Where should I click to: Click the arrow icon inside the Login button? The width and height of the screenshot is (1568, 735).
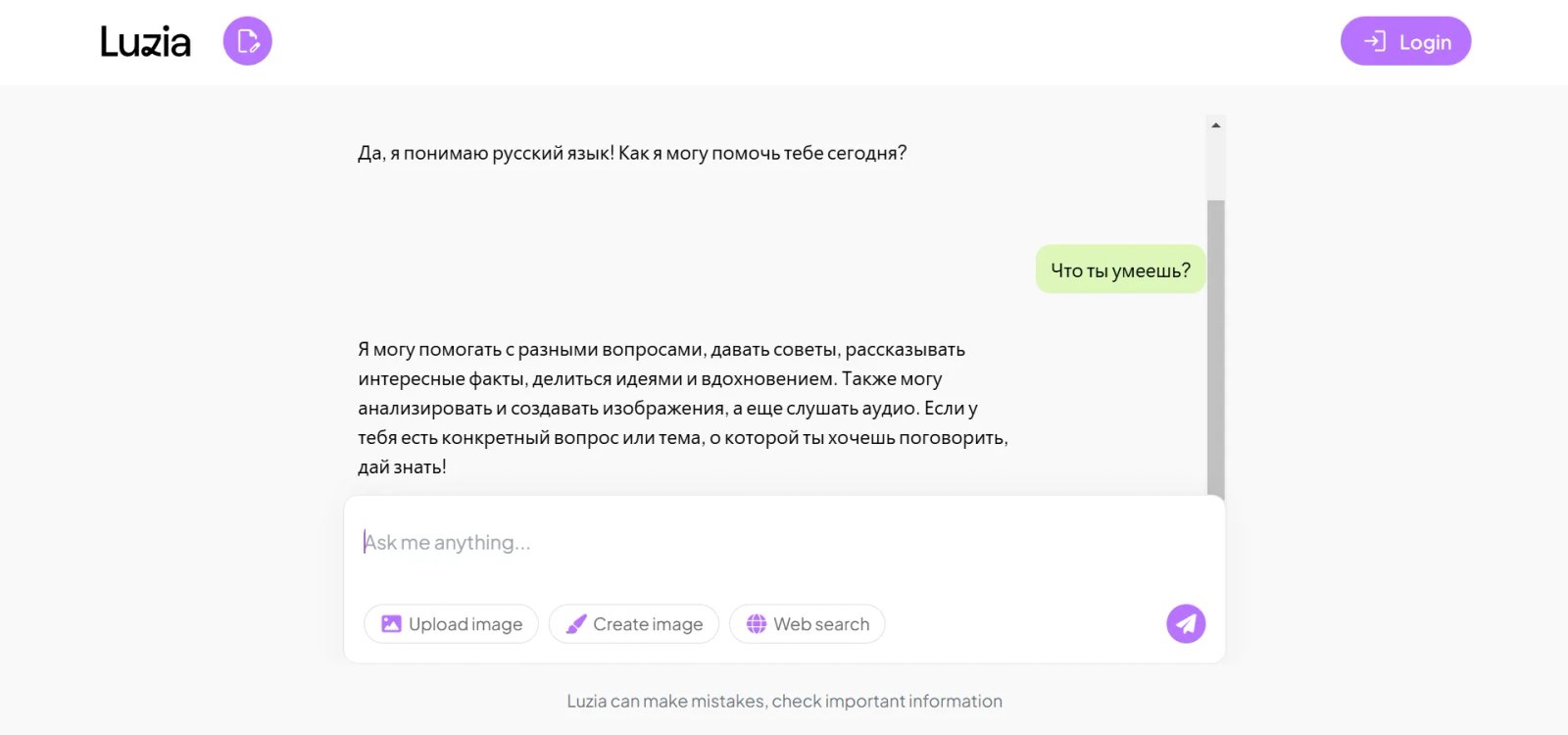coord(1376,41)
